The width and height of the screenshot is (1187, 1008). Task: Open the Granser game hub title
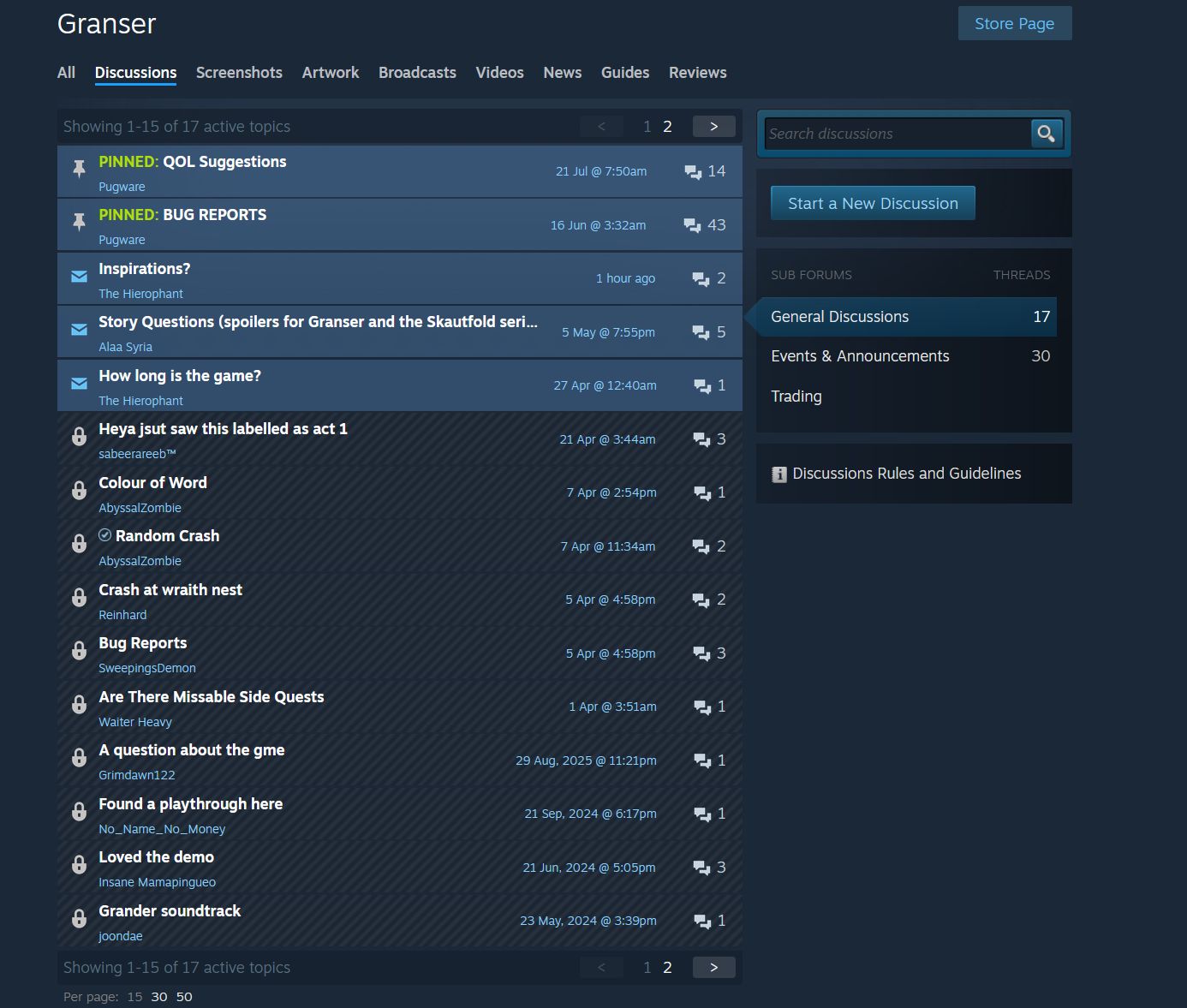coord(107,24)
